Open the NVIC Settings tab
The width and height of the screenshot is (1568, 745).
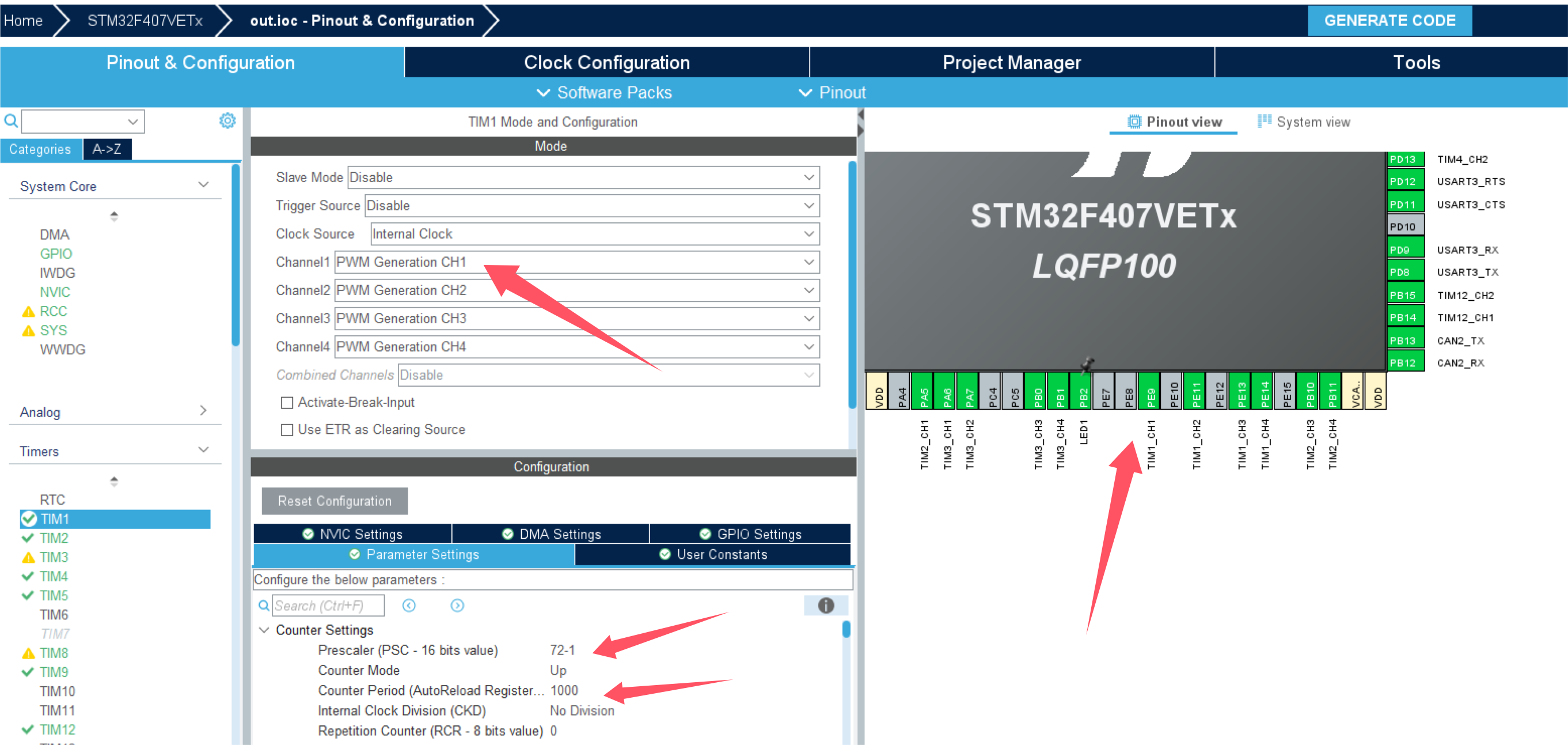click(352, 534)
